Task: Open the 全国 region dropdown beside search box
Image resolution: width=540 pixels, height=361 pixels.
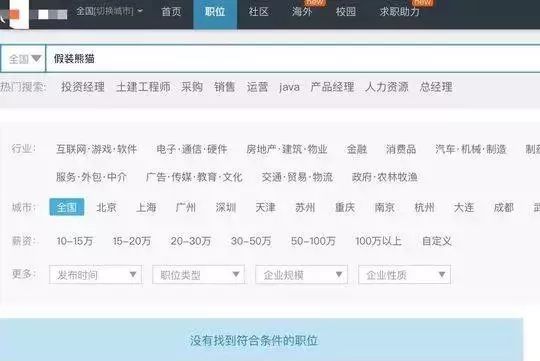Action: pos(23,59)
